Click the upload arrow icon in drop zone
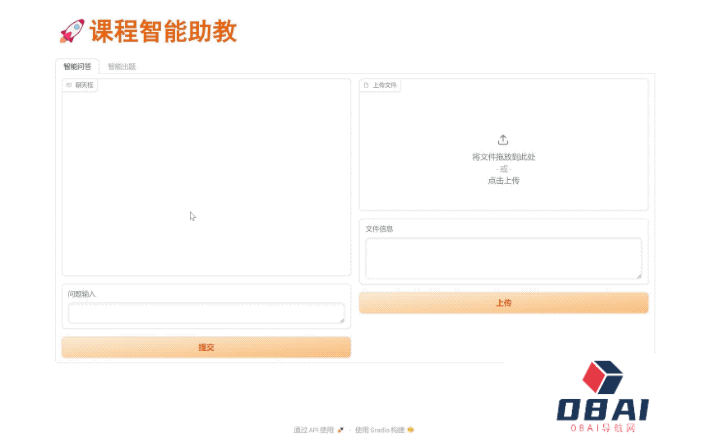The width and height of the screenshot is (710, 443). (503, 140)
